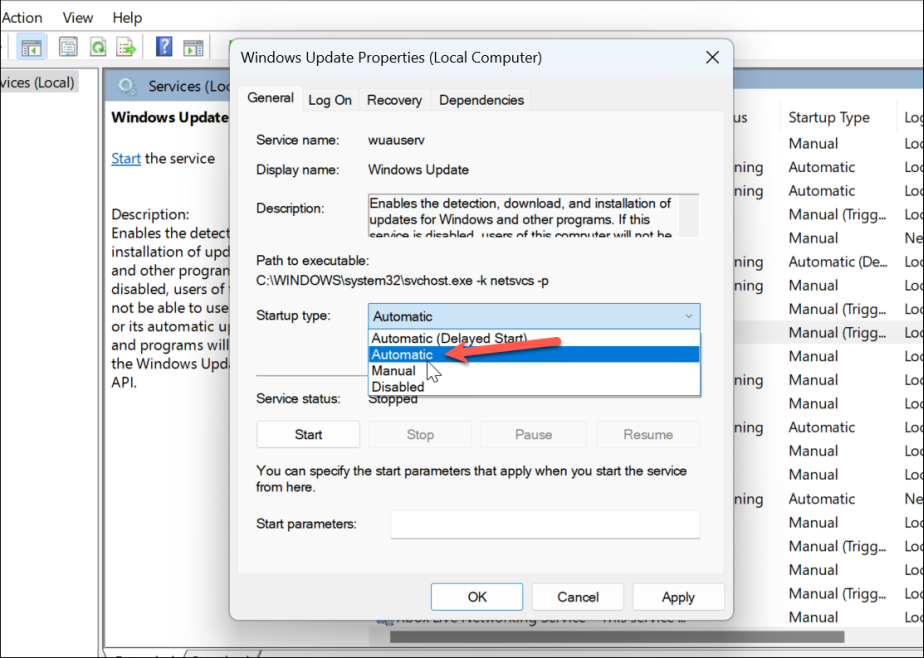Open the blue Help question-mark icon
The height and width of the screenshot is (658, 924).
click(164, 47)
